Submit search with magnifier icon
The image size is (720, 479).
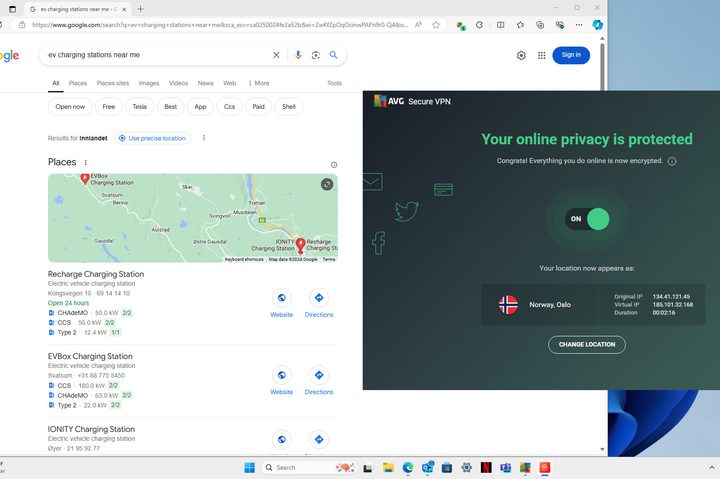334,55
